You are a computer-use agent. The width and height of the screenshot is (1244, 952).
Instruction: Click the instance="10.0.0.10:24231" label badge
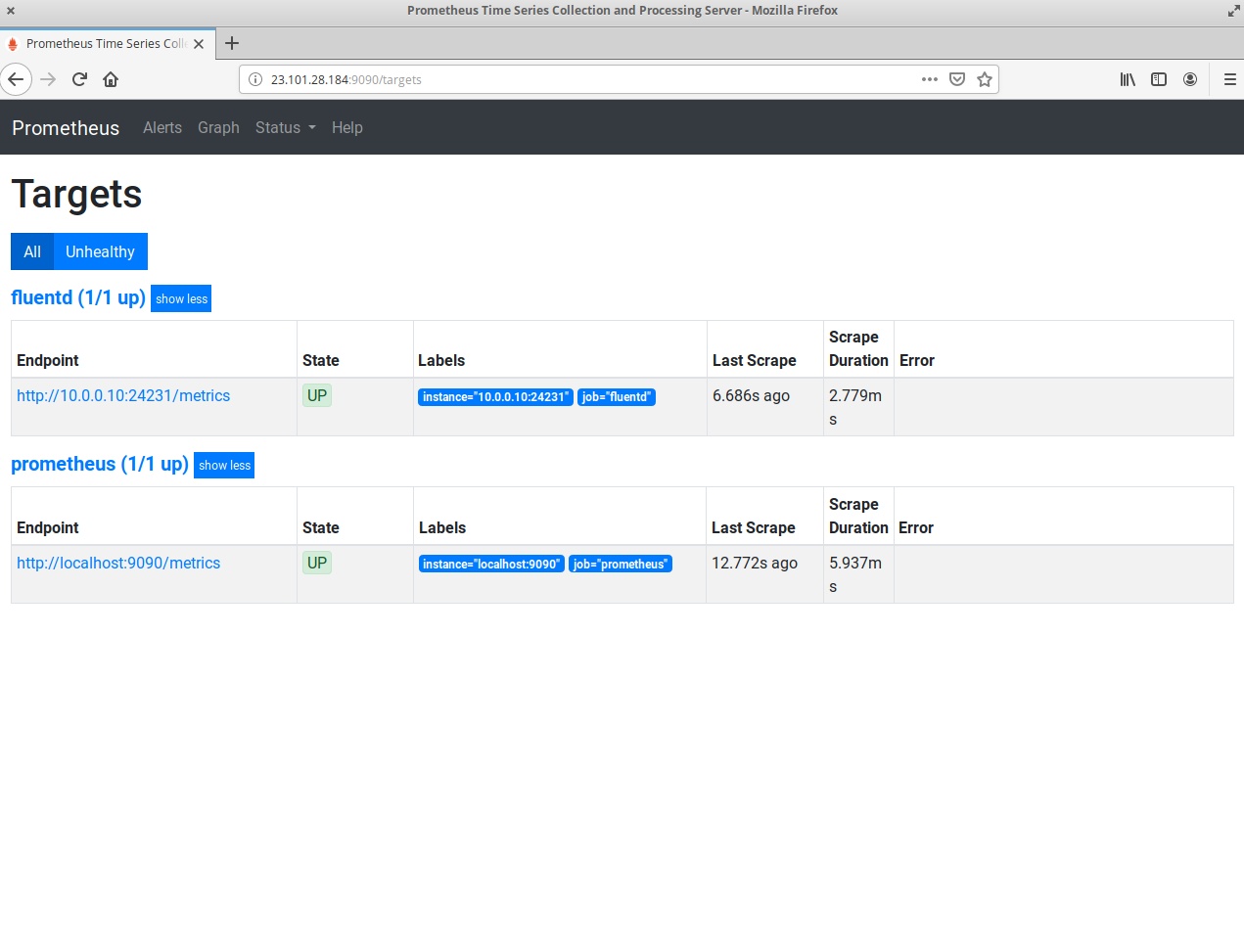click(495, 397)
